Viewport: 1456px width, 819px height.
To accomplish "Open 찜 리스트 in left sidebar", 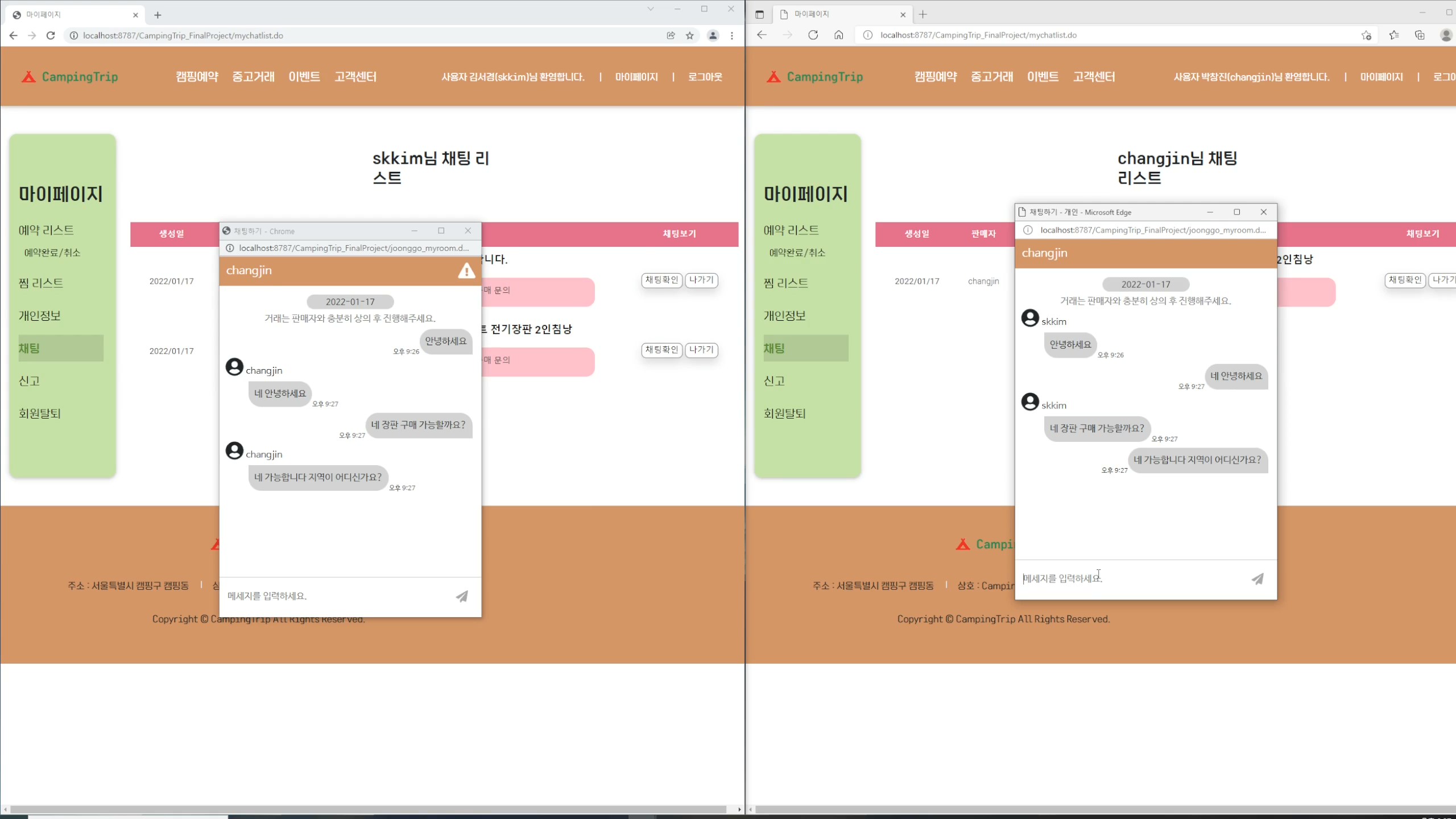I will (x=41, y=283).
